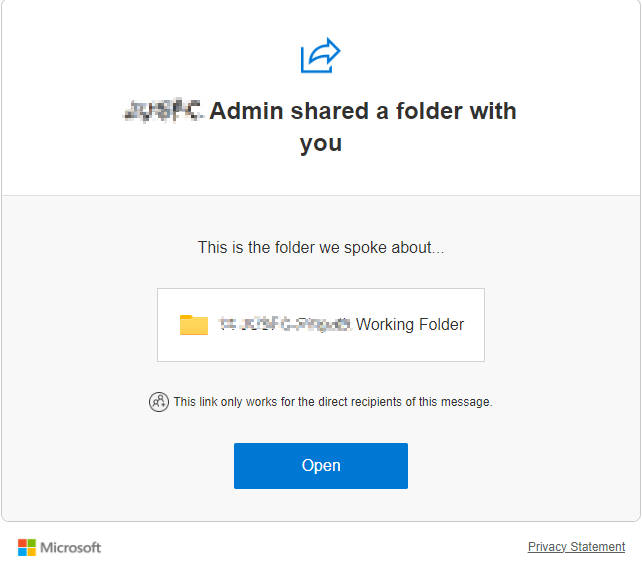The width and height of the screenshot is (642, 568).
Task: Click the yellow folder icon
Action: pos(194,325)
